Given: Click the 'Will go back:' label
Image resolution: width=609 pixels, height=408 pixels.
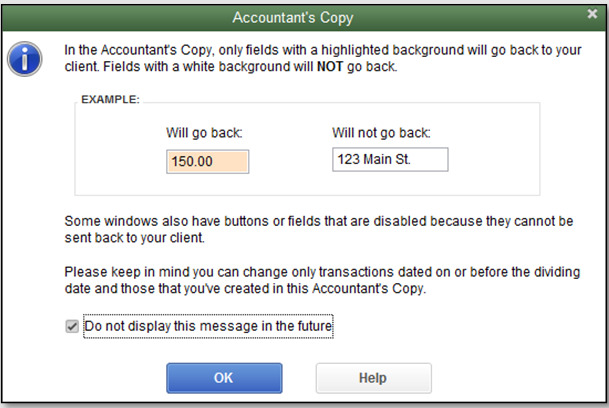Looking at the screenshot, I should point(204,133).
